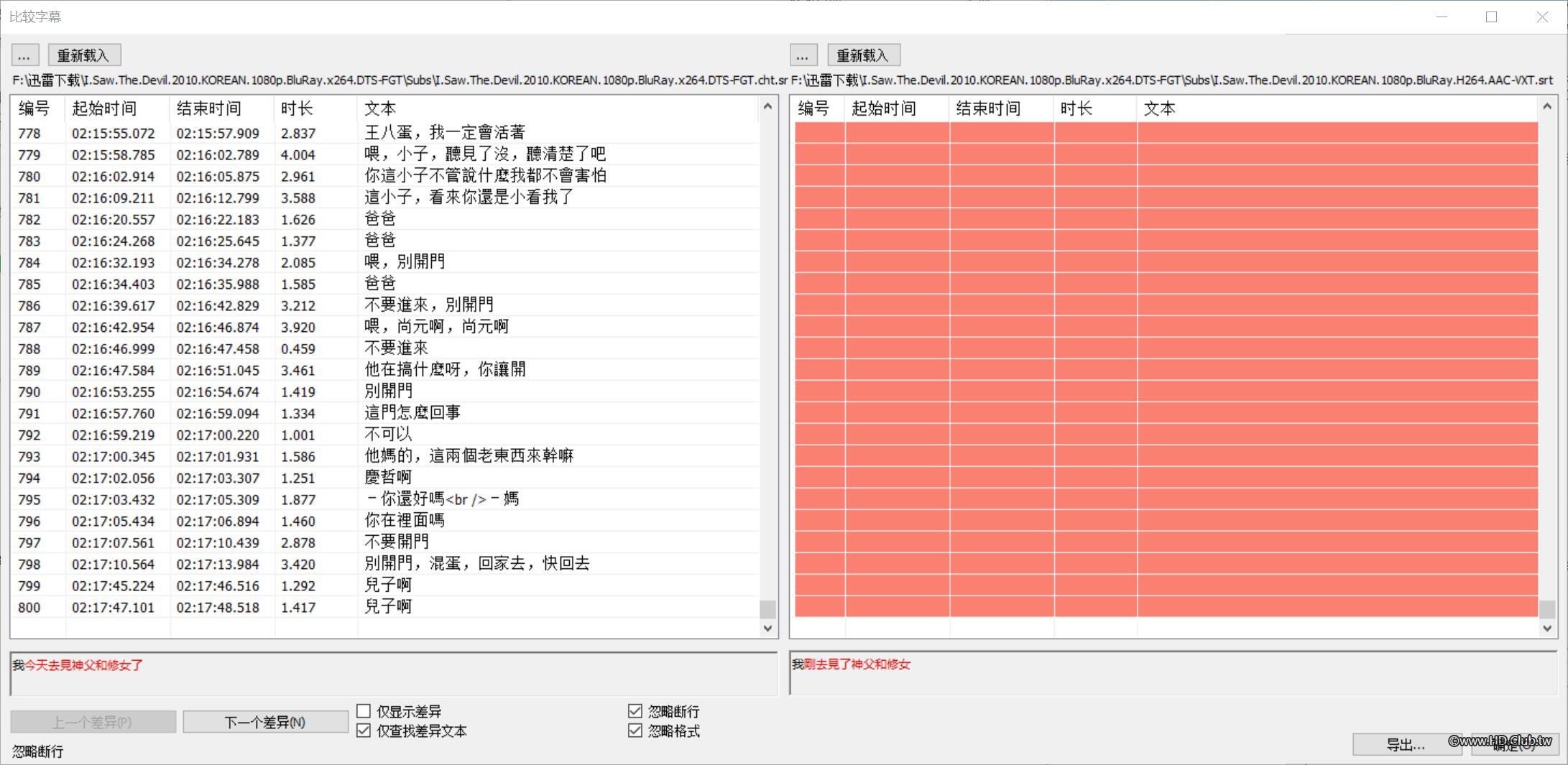Image resolution: width=1568 pixels, height=765 pixels.
Task: Reload the left subtitle with 重新载入
Action: click(x=84, y=55)
